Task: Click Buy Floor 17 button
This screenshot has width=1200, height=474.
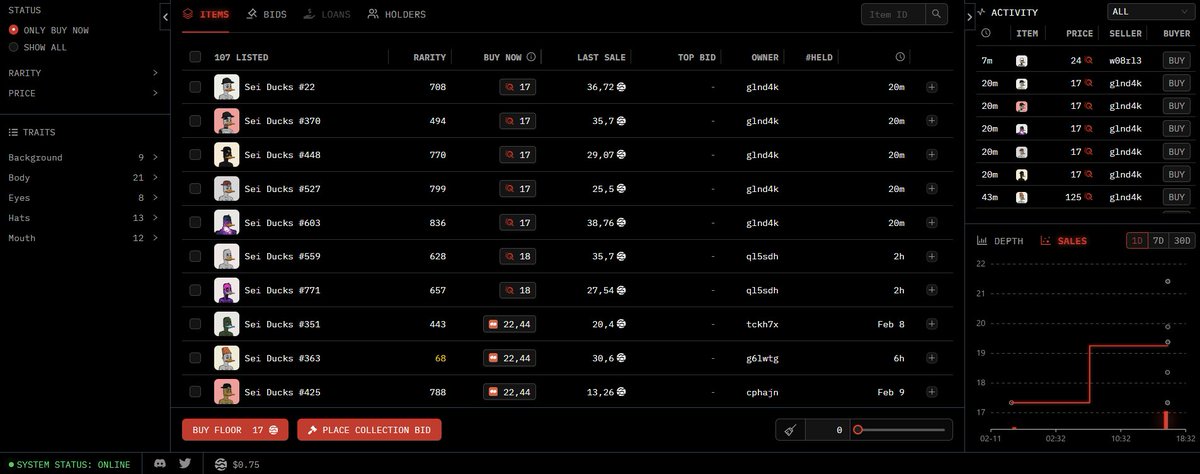Action: [235, 430]
